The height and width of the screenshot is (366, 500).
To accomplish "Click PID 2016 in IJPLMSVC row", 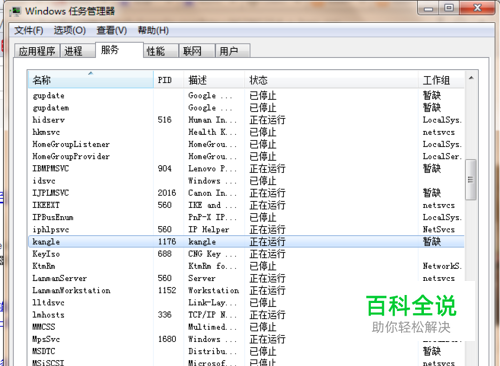I will (x=167, y=193).
